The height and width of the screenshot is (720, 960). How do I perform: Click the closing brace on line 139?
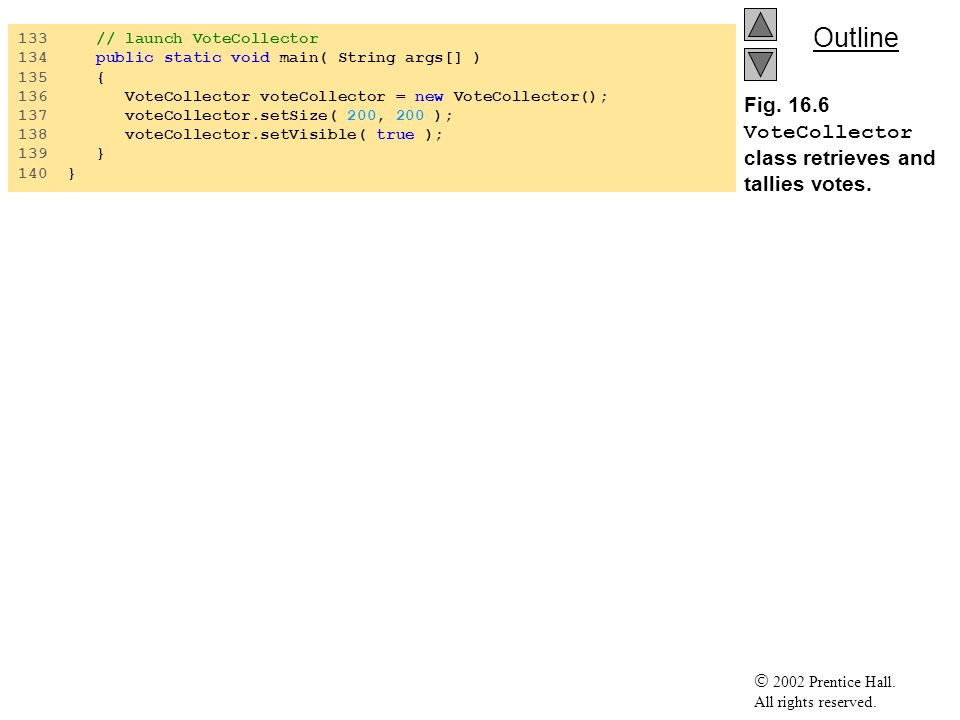(100, 154)
